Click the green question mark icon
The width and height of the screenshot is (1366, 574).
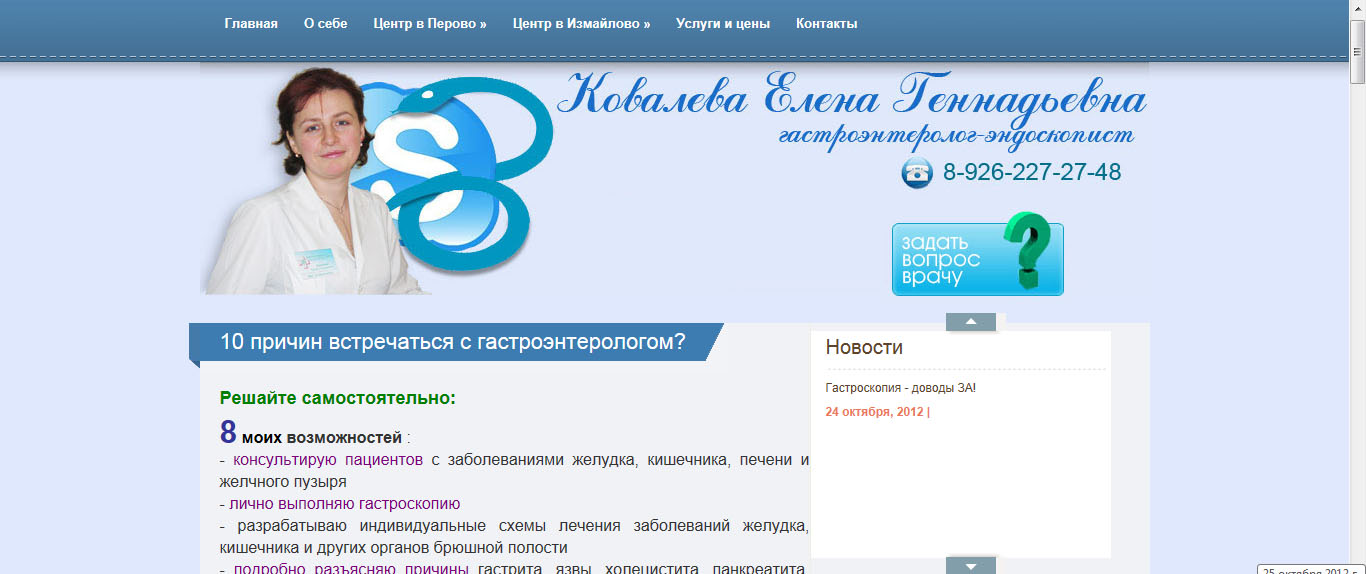1027,250
